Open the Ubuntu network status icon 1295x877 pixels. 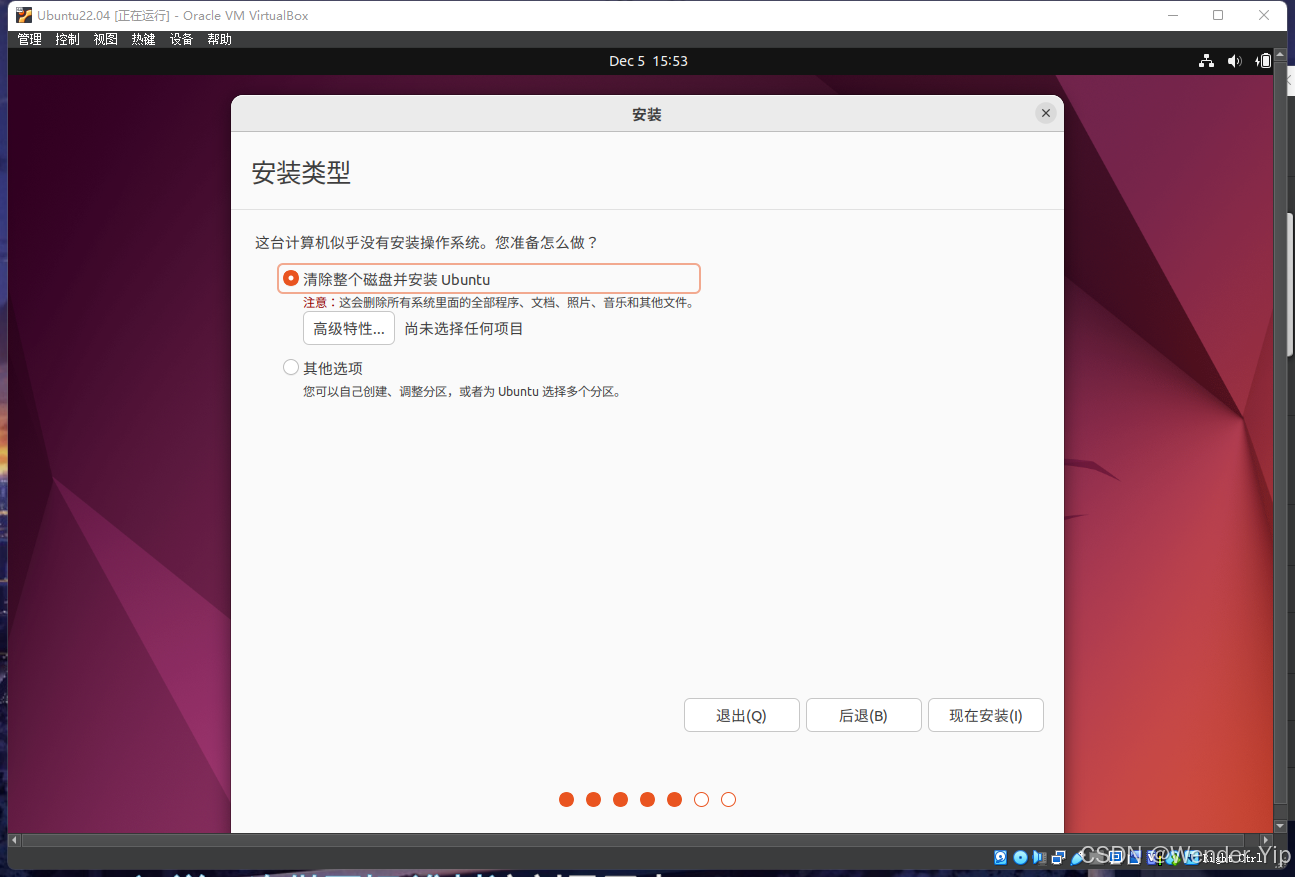click(1207, 61)
